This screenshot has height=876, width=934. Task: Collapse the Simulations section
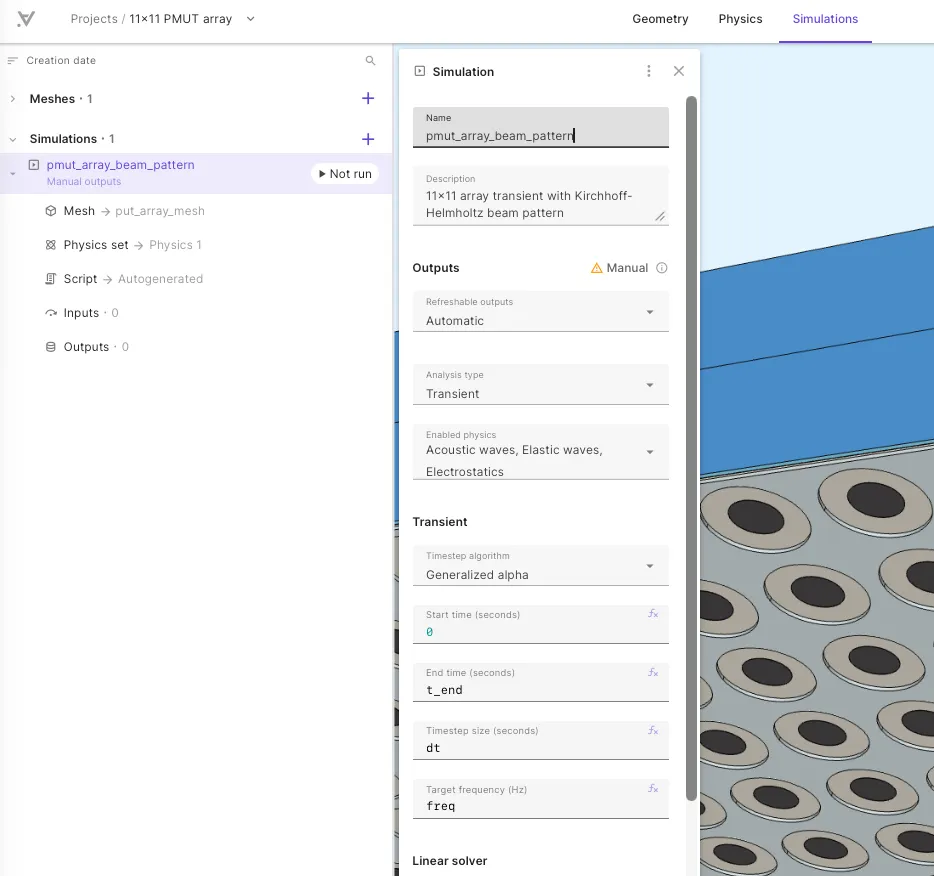(13, 139)
